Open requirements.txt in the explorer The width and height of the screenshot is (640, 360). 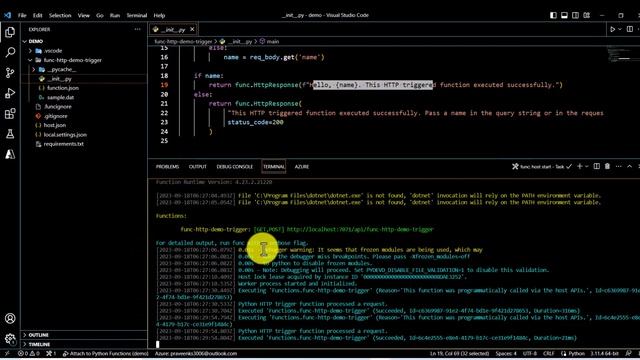point(63,144)
